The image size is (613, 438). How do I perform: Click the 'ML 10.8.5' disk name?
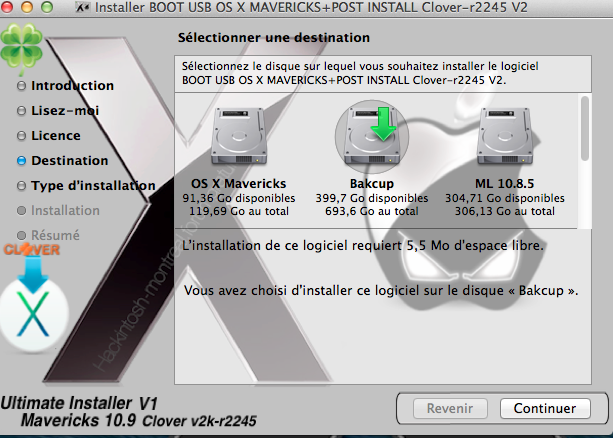tap(505, 183)
